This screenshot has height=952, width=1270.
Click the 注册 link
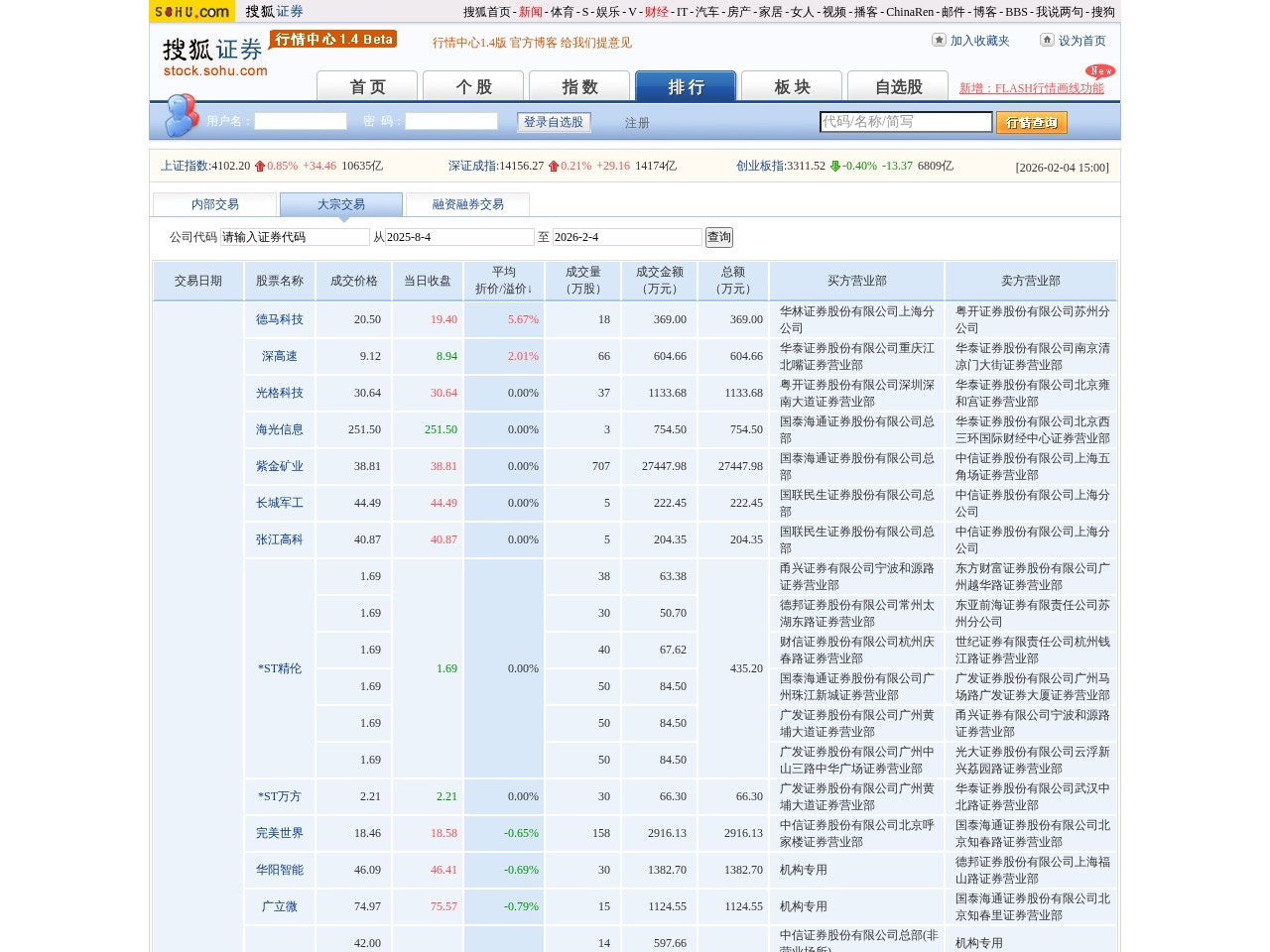click(637, 123)
